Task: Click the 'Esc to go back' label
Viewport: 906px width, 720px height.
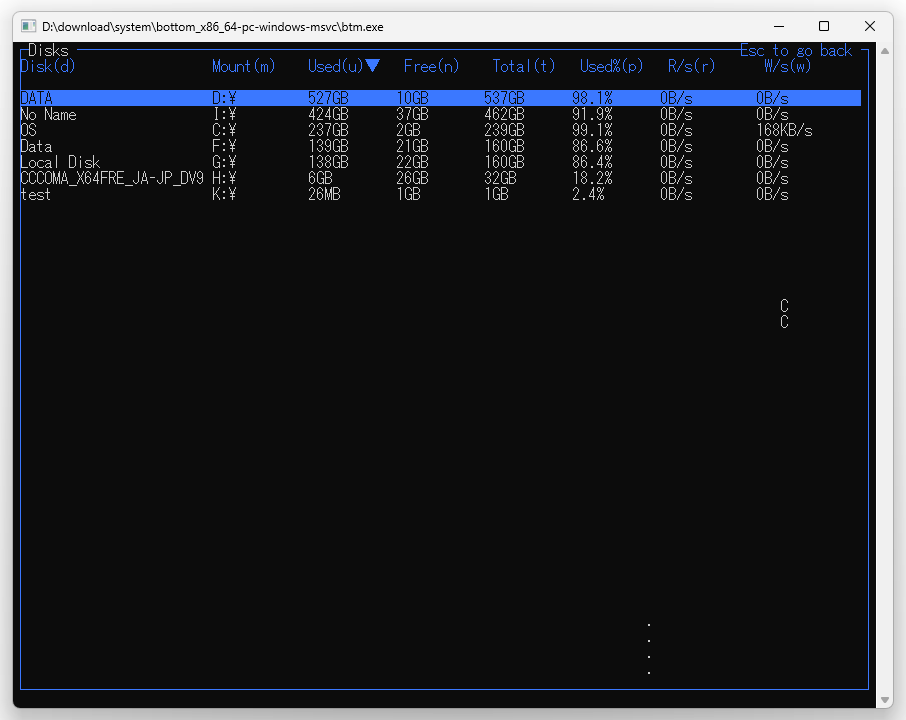Action: 796,51
